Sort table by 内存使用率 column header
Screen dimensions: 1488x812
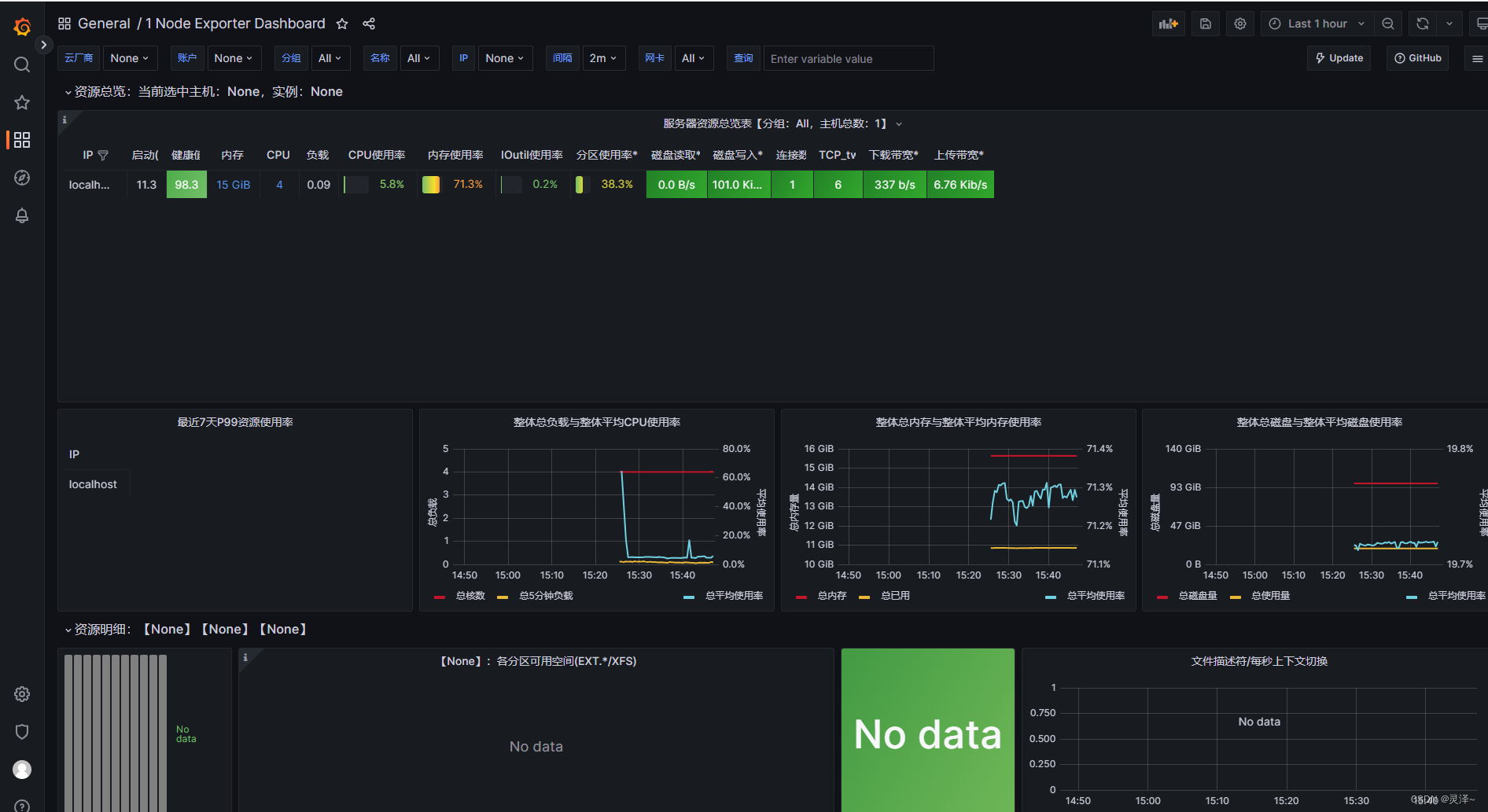tap(455, 155)
